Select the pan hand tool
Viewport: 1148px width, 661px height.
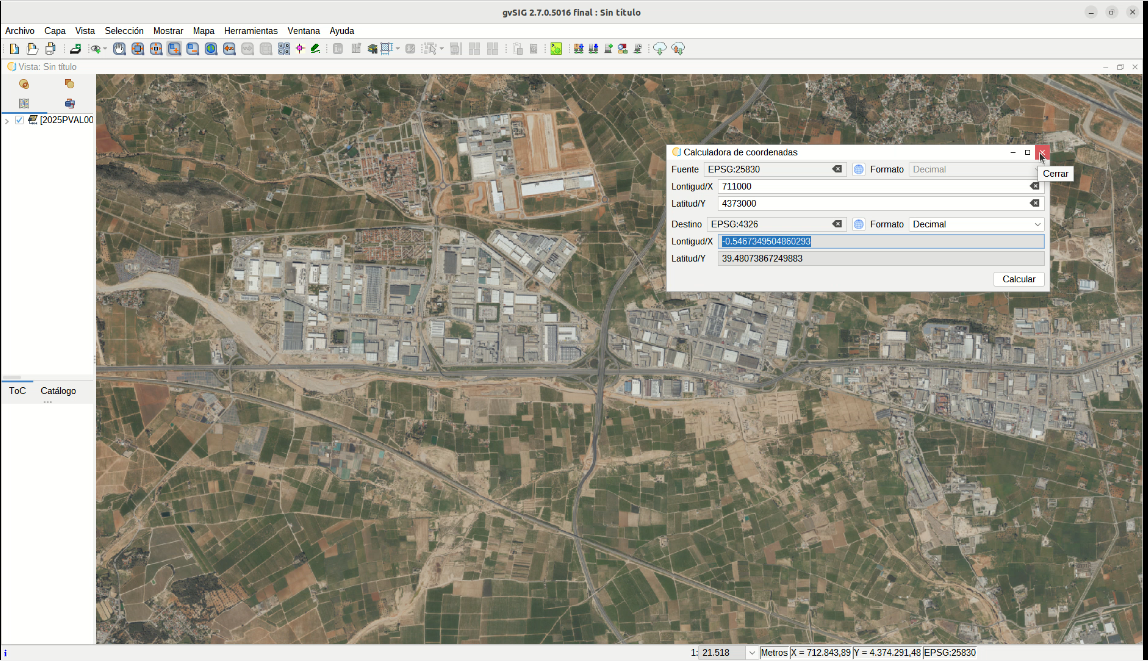(x=119, y=49)
